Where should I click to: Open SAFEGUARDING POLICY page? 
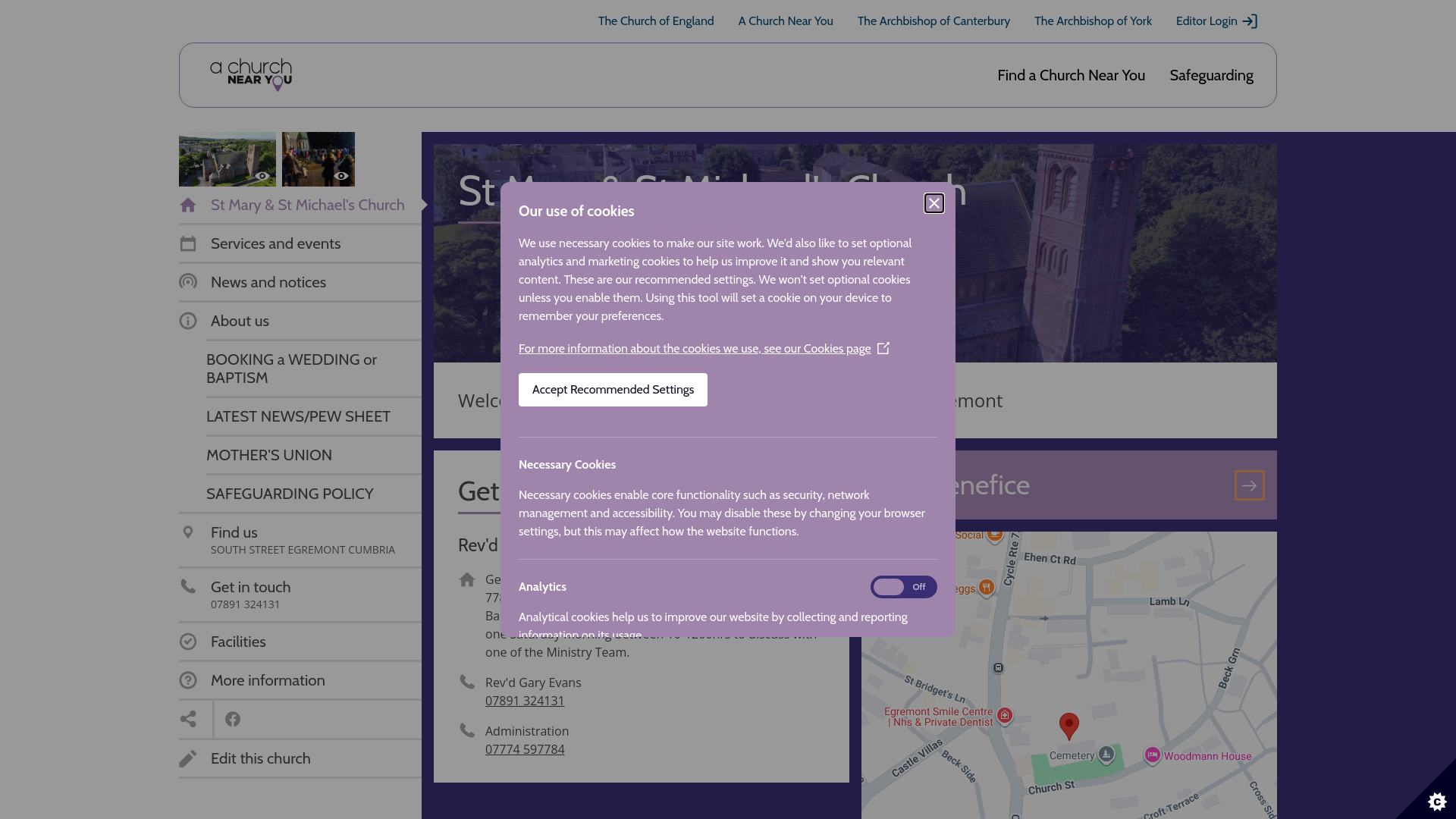click(314, 494)
